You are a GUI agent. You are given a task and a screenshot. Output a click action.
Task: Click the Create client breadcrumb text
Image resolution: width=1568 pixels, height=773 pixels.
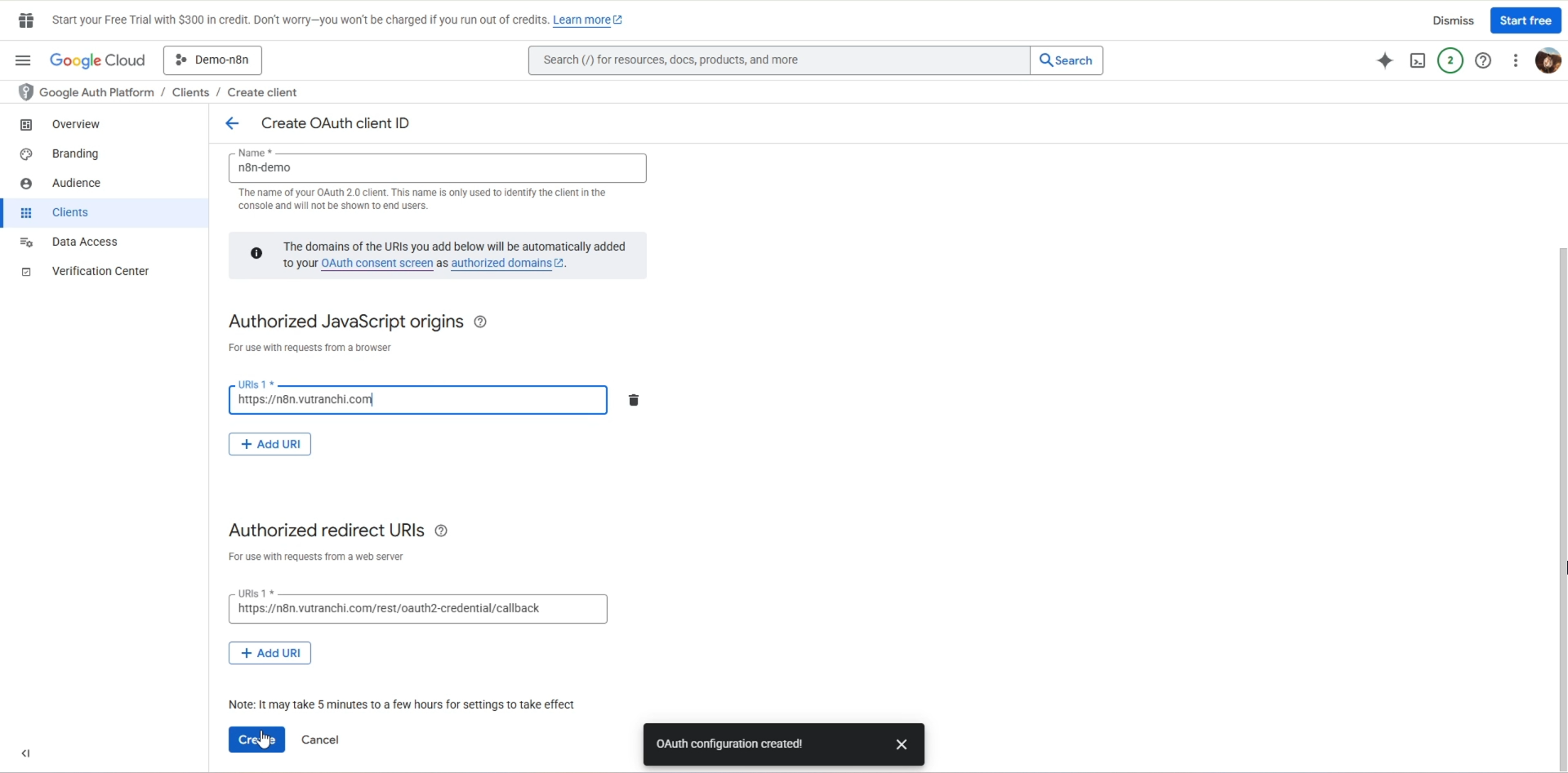262,92
